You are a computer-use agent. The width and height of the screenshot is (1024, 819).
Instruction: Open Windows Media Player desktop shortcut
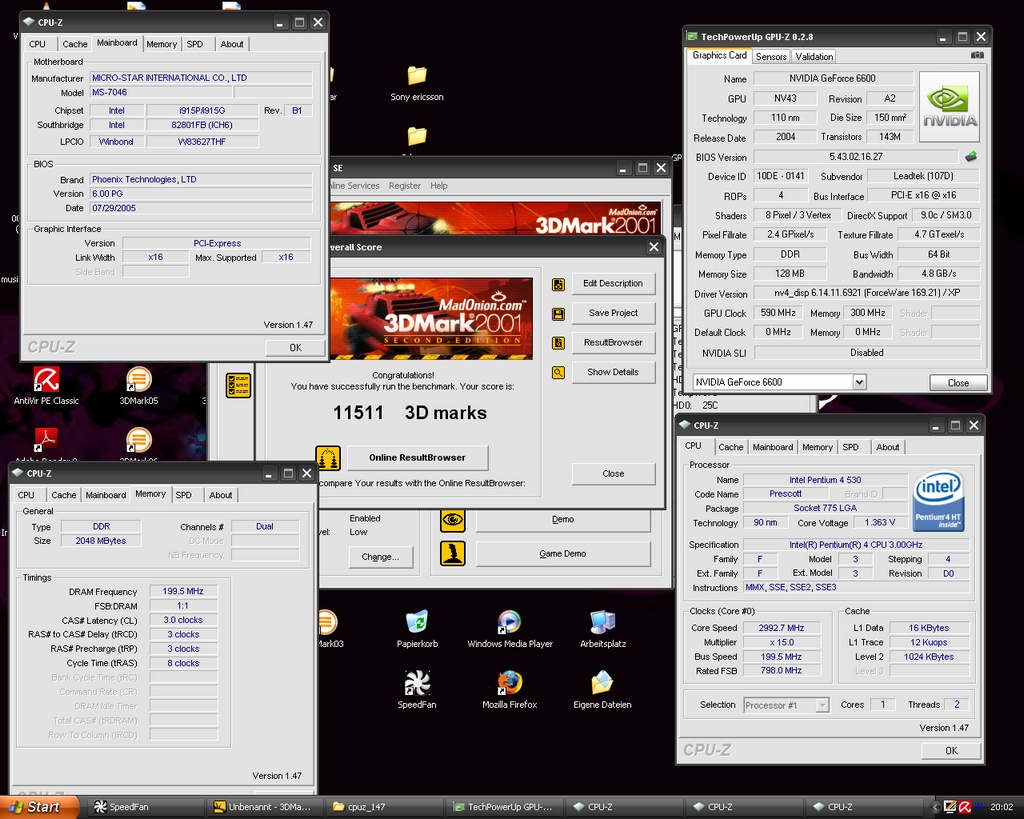[x=510, y=629]
